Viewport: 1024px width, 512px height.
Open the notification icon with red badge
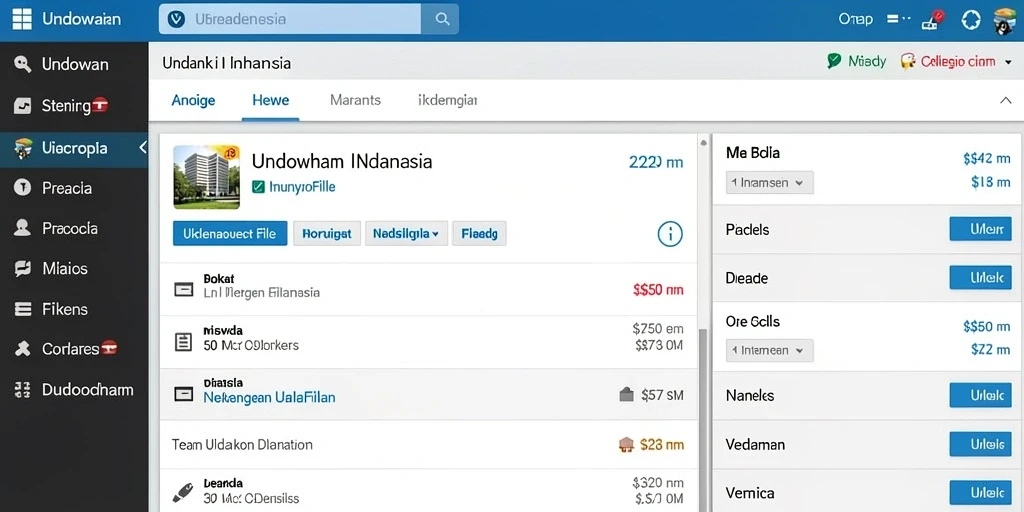(x=932, y=19)
